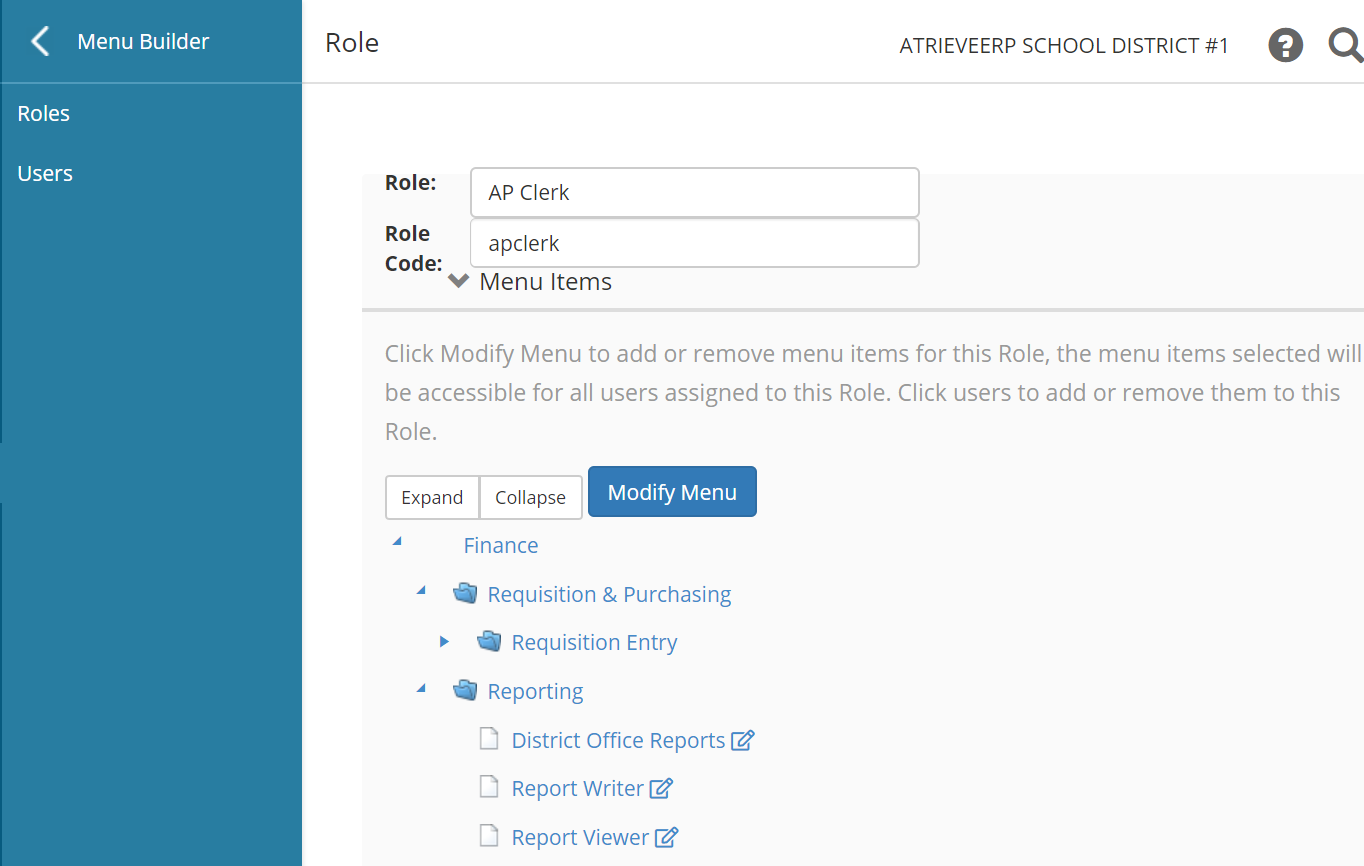This screenshot has height=866, width=1364.
Task: Click the back arrow beside Menu Builder
Action: (40, 42)
